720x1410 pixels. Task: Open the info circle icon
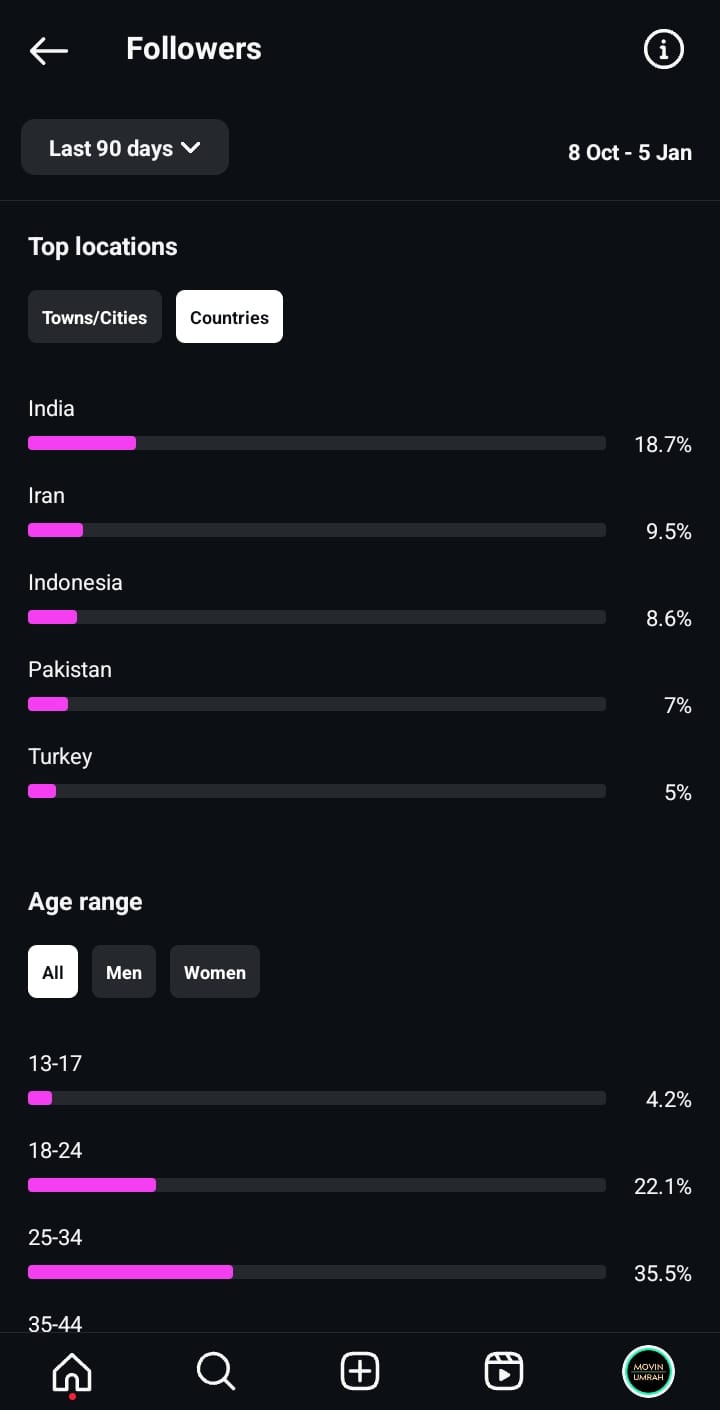(663, 49)
